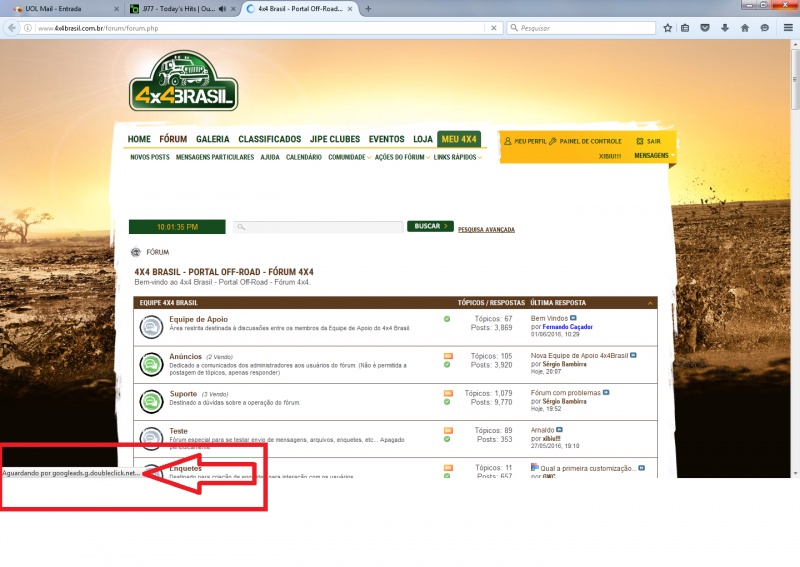This screenshot has height=567, width=800.
Task: Open the Eventos menu item
Action: [x=386, y=139]
